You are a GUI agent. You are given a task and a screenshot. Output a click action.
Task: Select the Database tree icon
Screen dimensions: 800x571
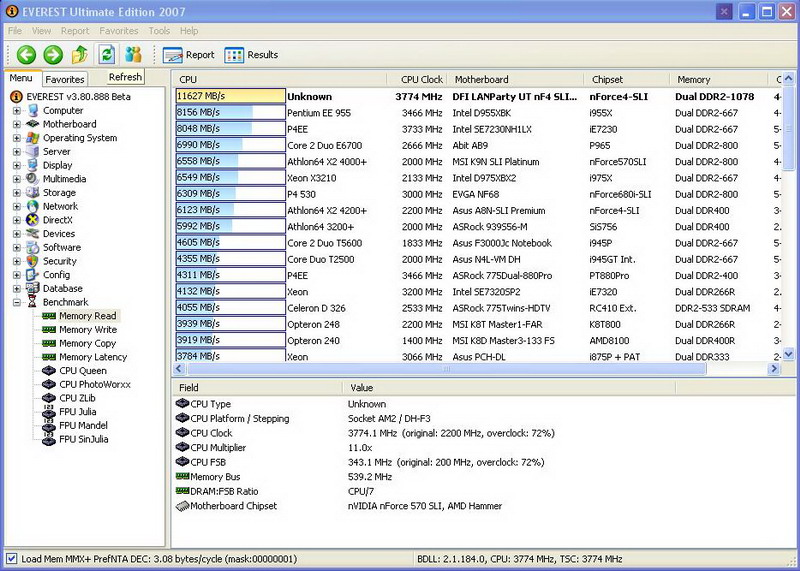[33, 288]
